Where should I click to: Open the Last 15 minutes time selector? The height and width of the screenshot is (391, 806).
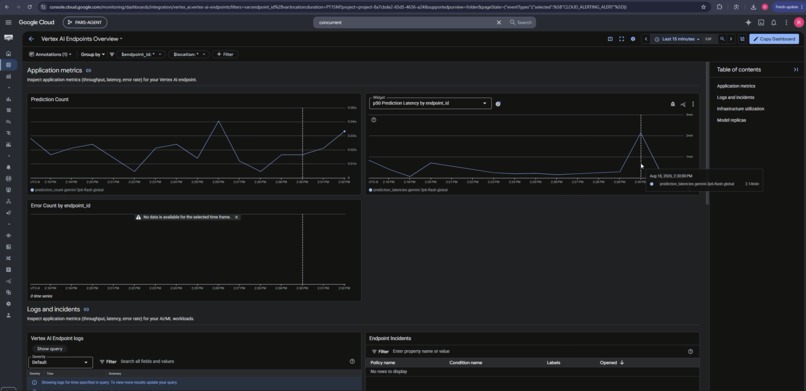[x=677, y=39]
